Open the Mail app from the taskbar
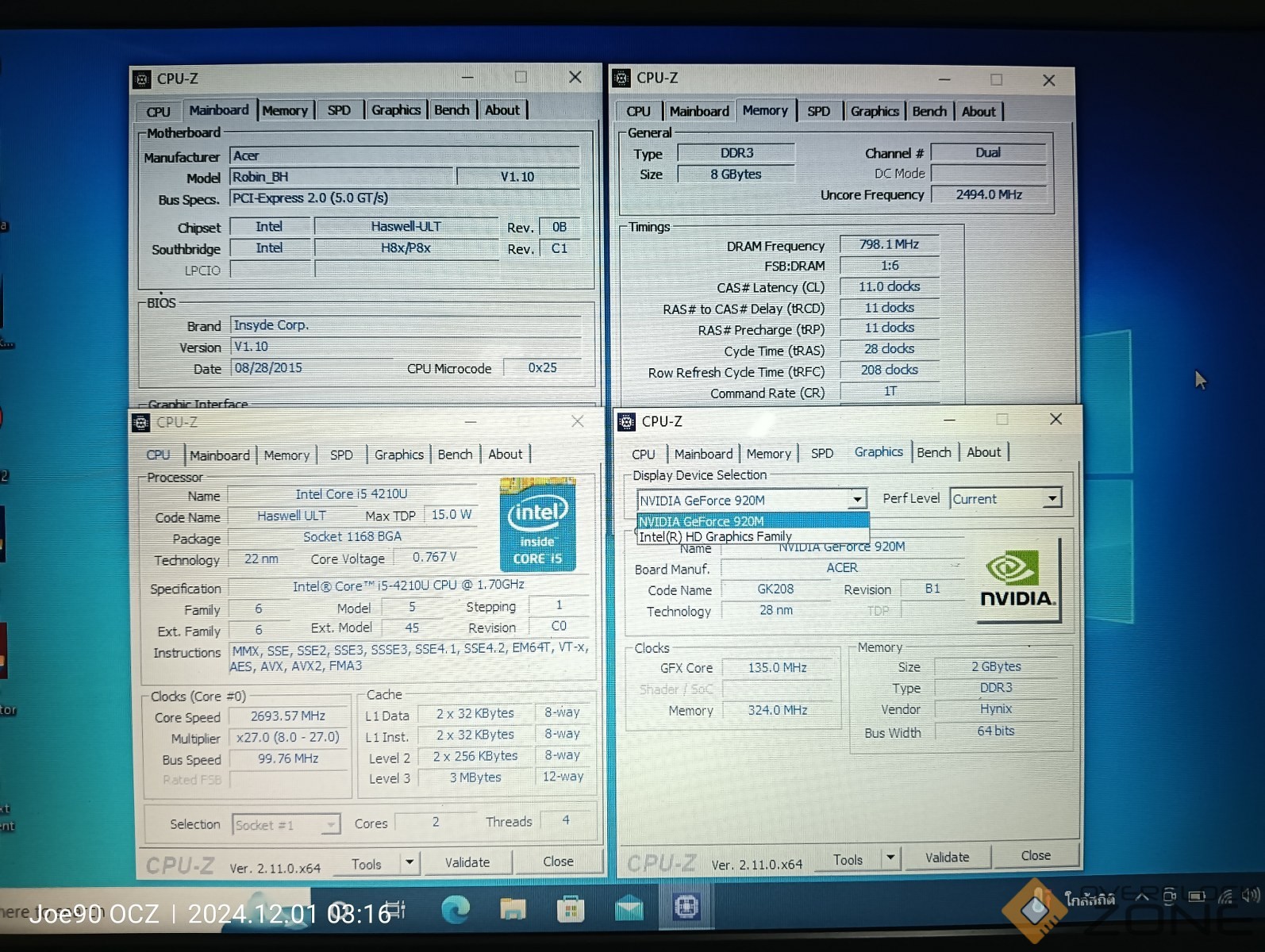The width and height of the screenshot is (1265, 952). [x=629, y=909]
